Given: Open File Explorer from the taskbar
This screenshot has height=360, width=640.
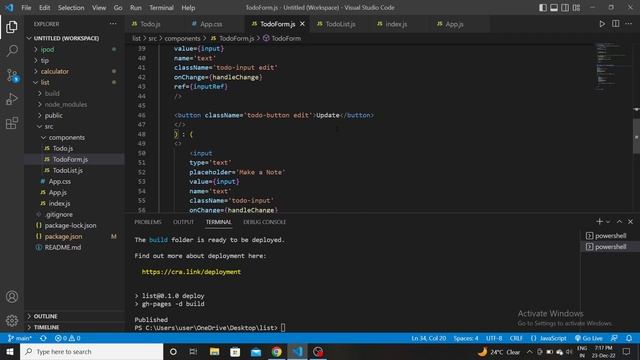Looking at the screenshot, I should [x=214, y=351].
